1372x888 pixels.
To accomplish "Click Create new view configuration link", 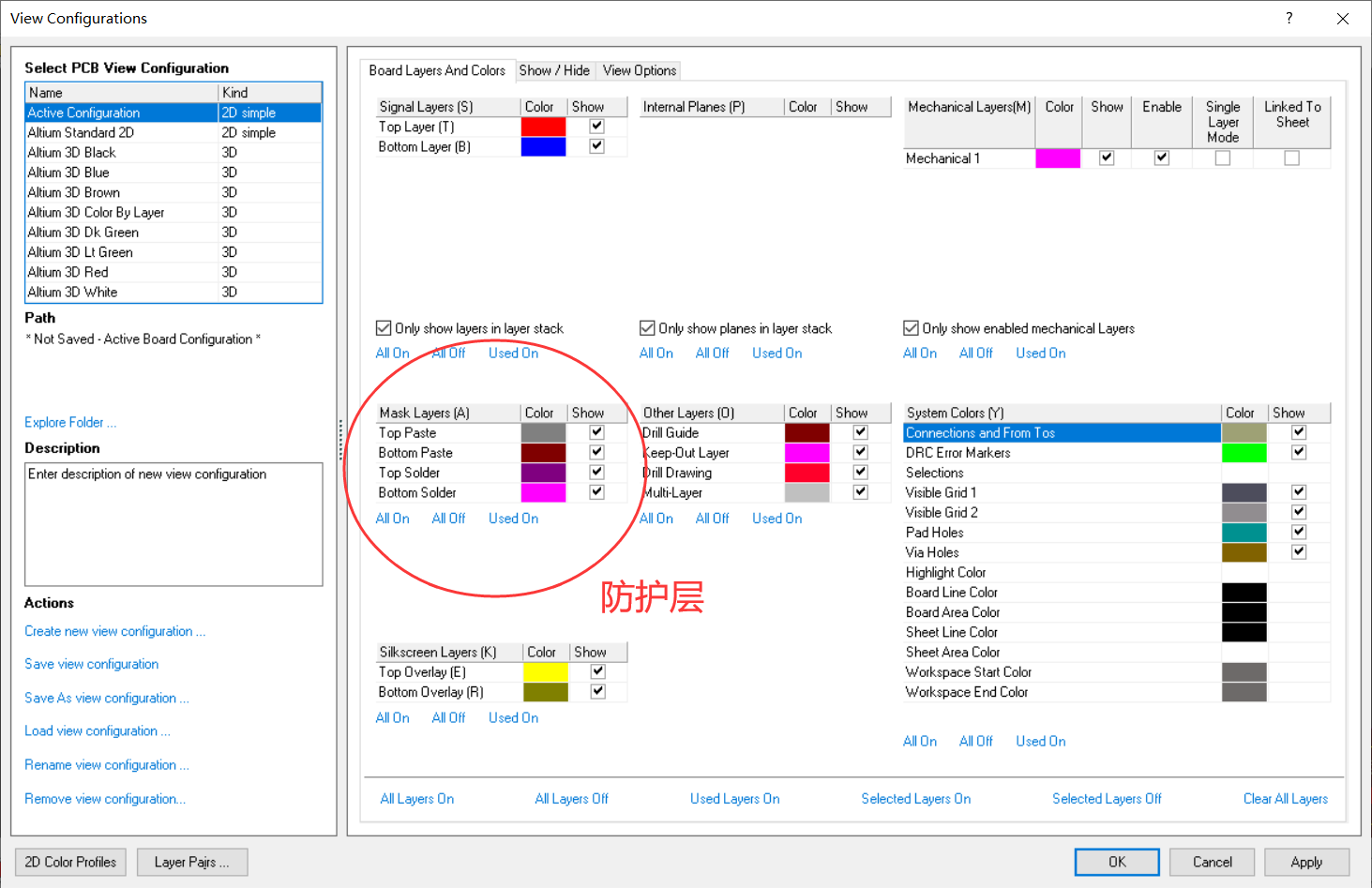I will tap(114, 631).
